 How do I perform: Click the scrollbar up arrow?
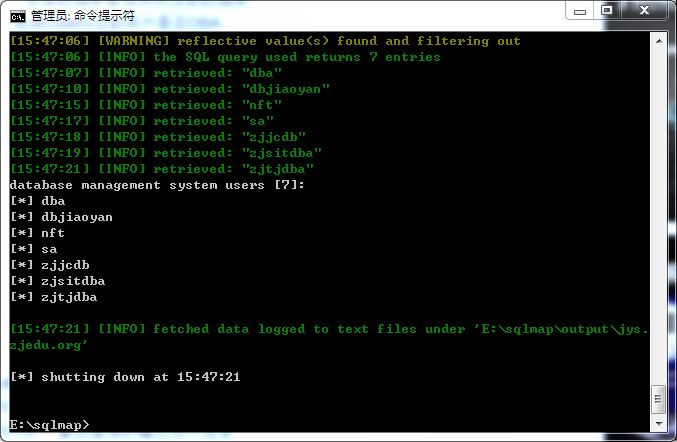(659, 41)
